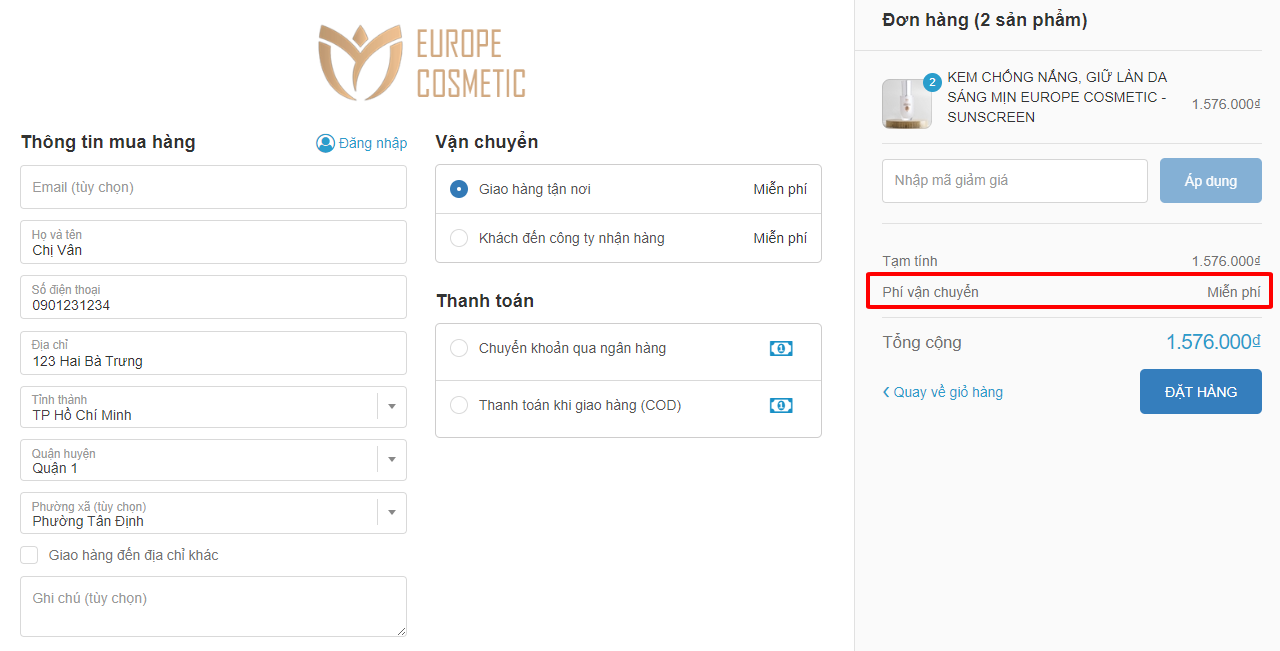Click the cash icon next to COD payment
Screen dimensions: 1280x651
(x=781, y=405)
